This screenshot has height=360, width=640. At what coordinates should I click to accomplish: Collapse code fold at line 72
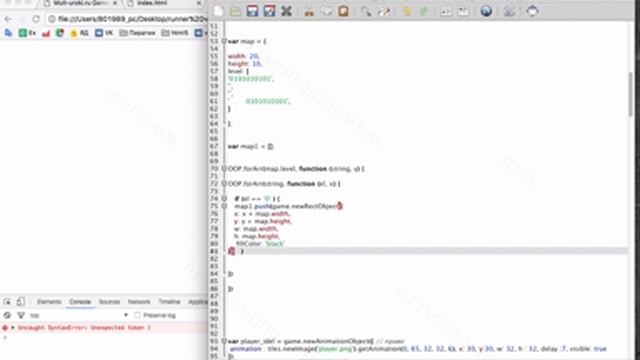coord(224,184)
